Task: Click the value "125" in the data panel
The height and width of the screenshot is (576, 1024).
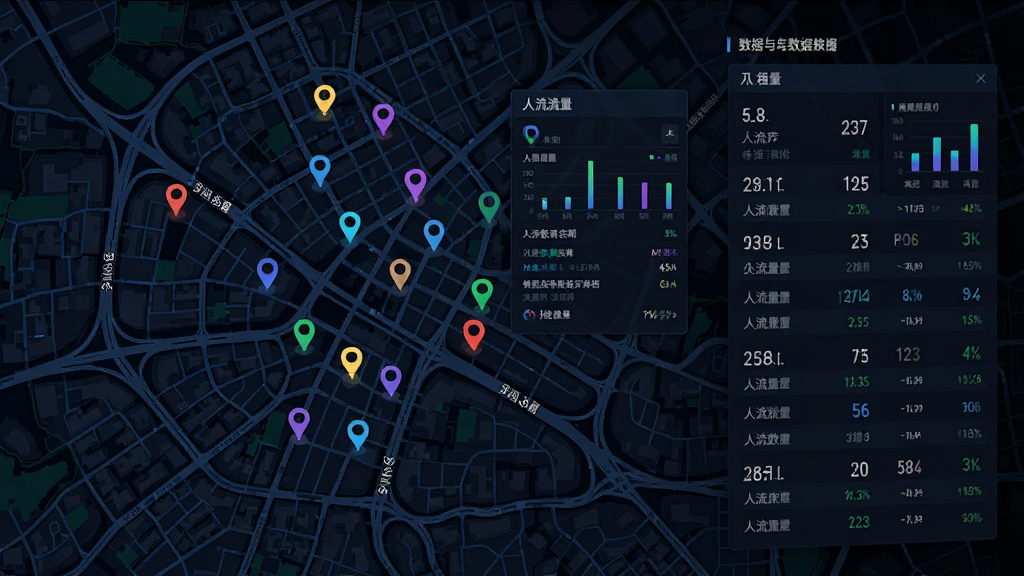Action: click(x=856, y=184)
